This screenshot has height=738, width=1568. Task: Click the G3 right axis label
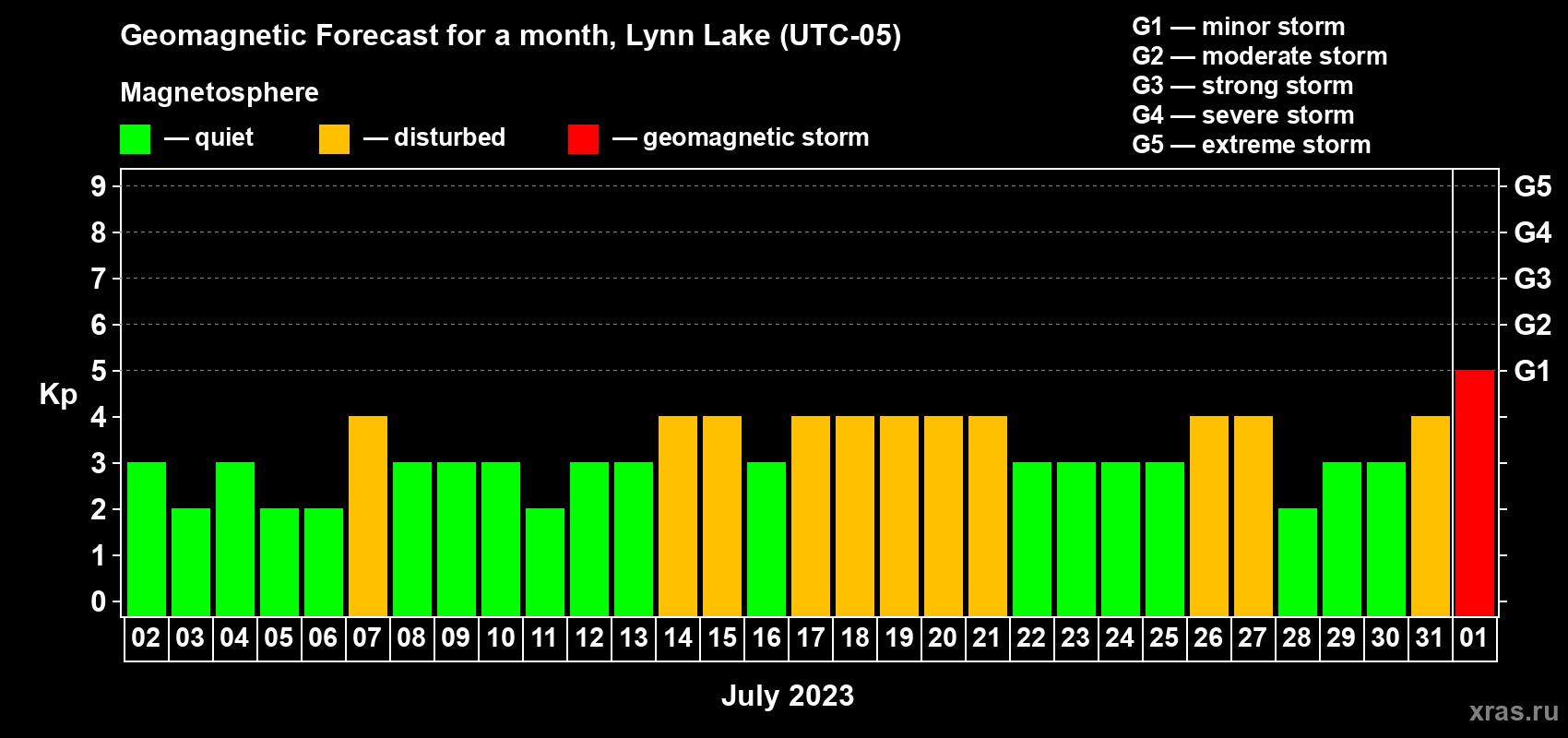tap(1533, 279)
